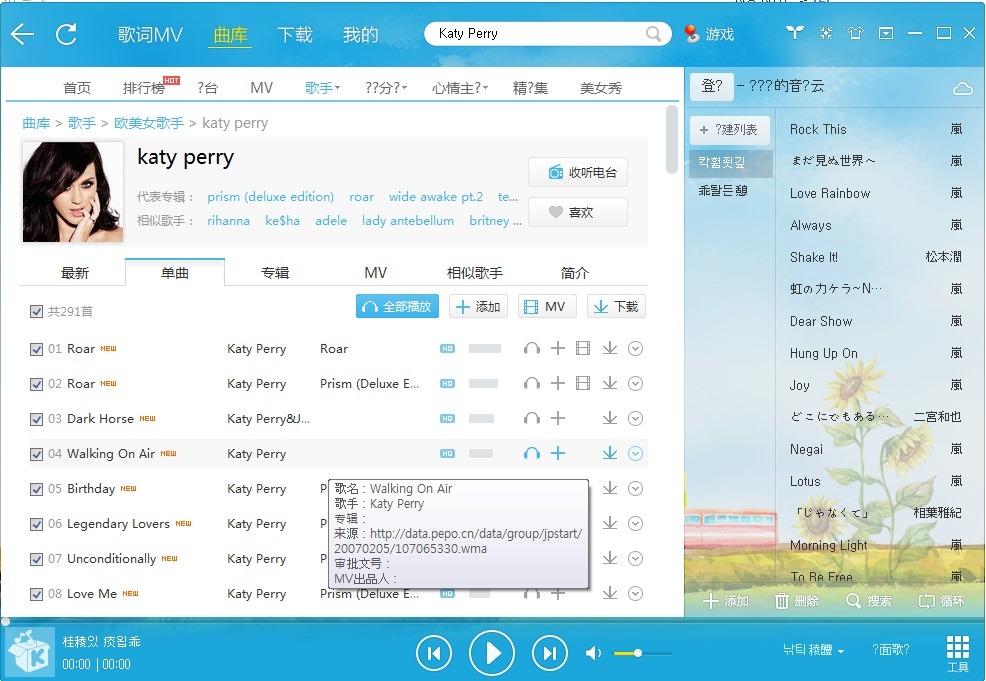Click the 喜欢 like button
The image size is (986, 681).
pos(578,212)
